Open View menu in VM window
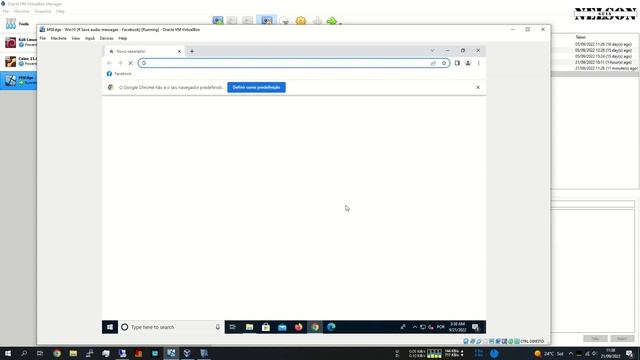 (76, 38)
